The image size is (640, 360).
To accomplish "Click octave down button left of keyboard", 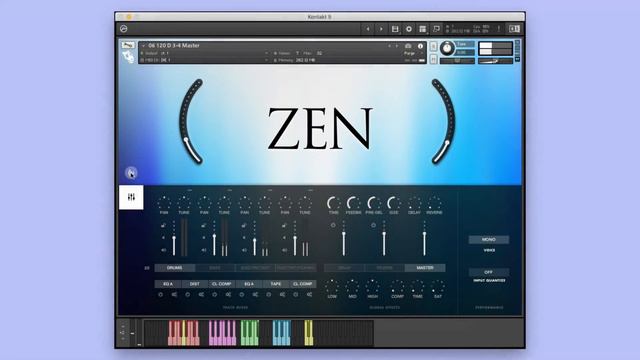I will [x=122, y=339].
